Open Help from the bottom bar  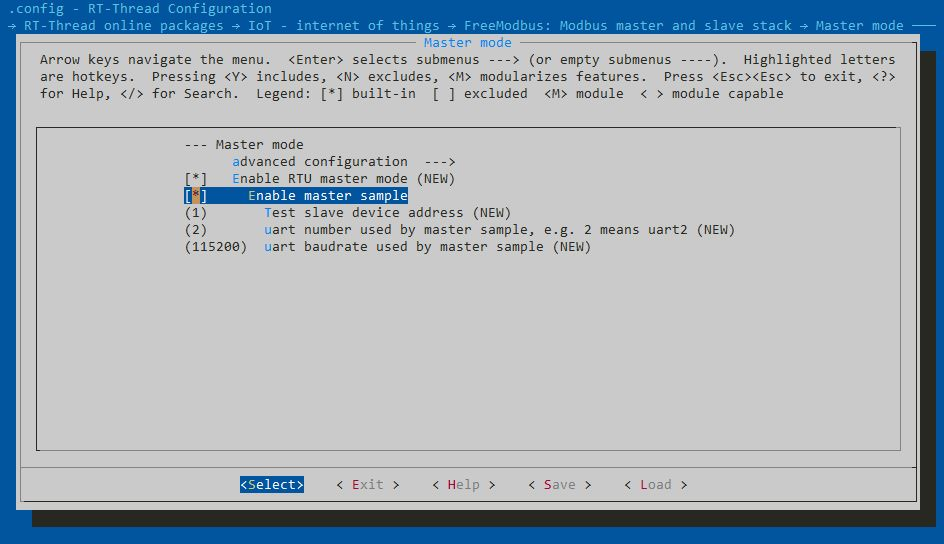click(x=464, y=484)
